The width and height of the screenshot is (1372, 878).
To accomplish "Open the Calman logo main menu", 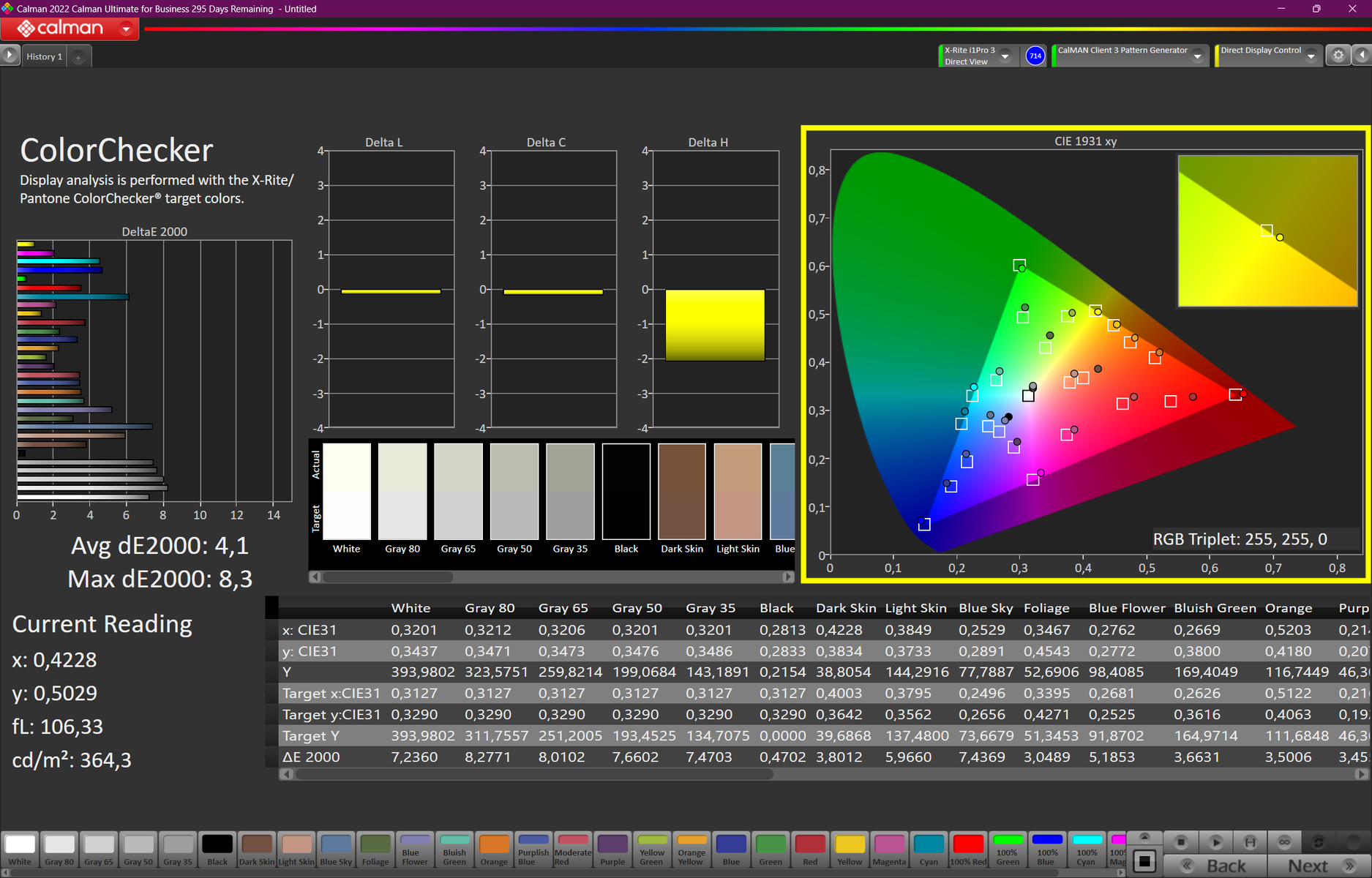I will coord(70,29).
